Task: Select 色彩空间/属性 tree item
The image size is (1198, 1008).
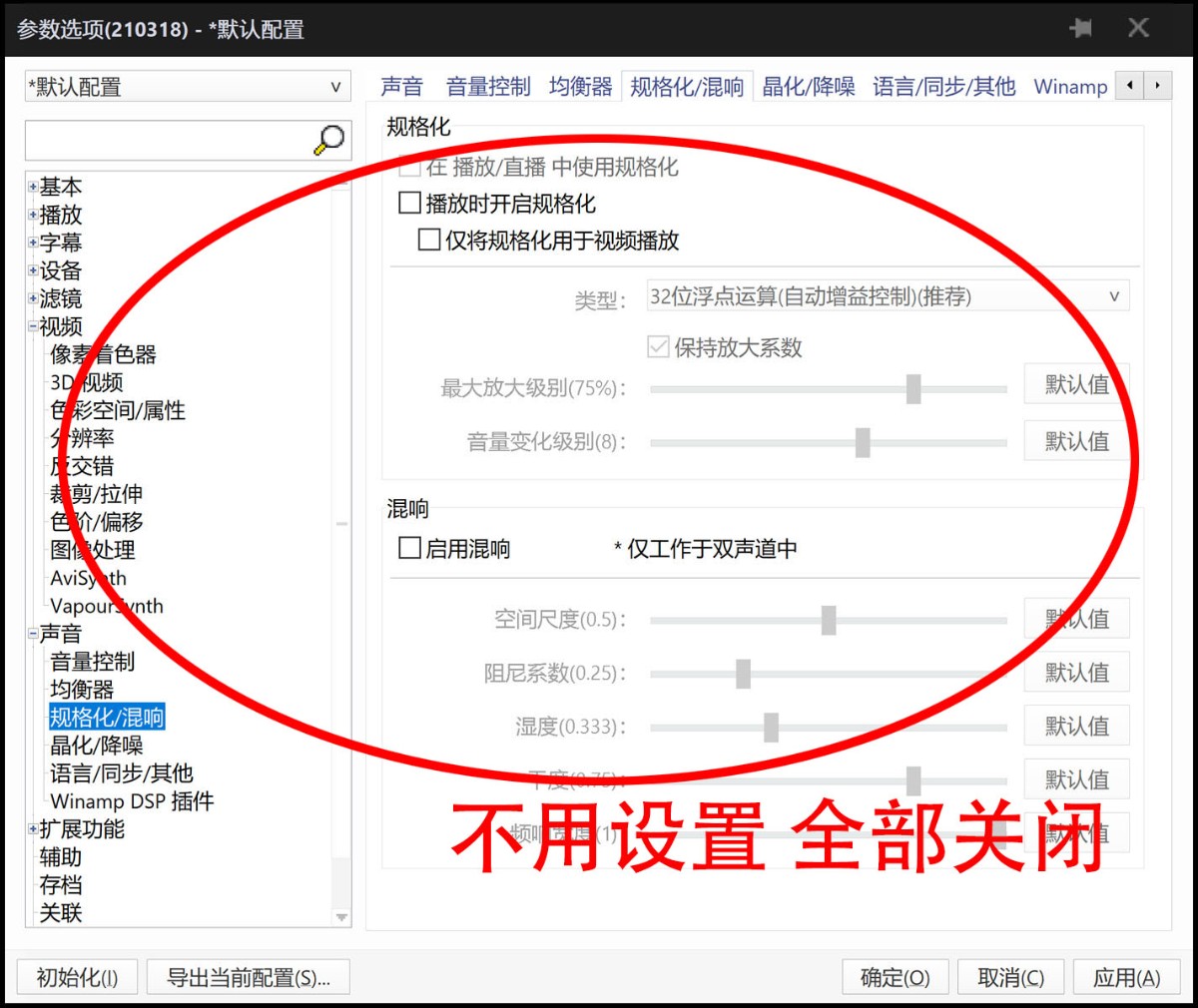Action: coord(118,410)
